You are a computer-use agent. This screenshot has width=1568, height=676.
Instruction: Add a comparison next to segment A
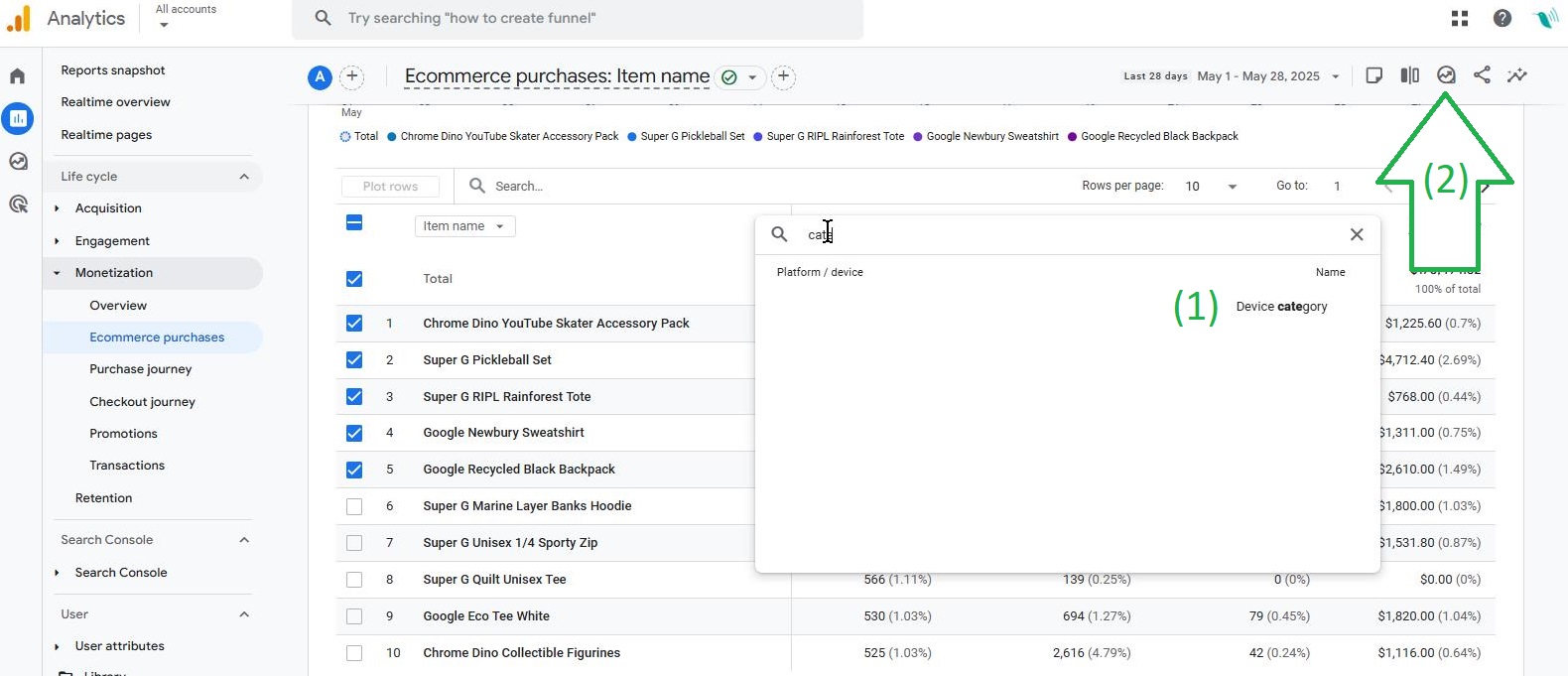point(351,76)
